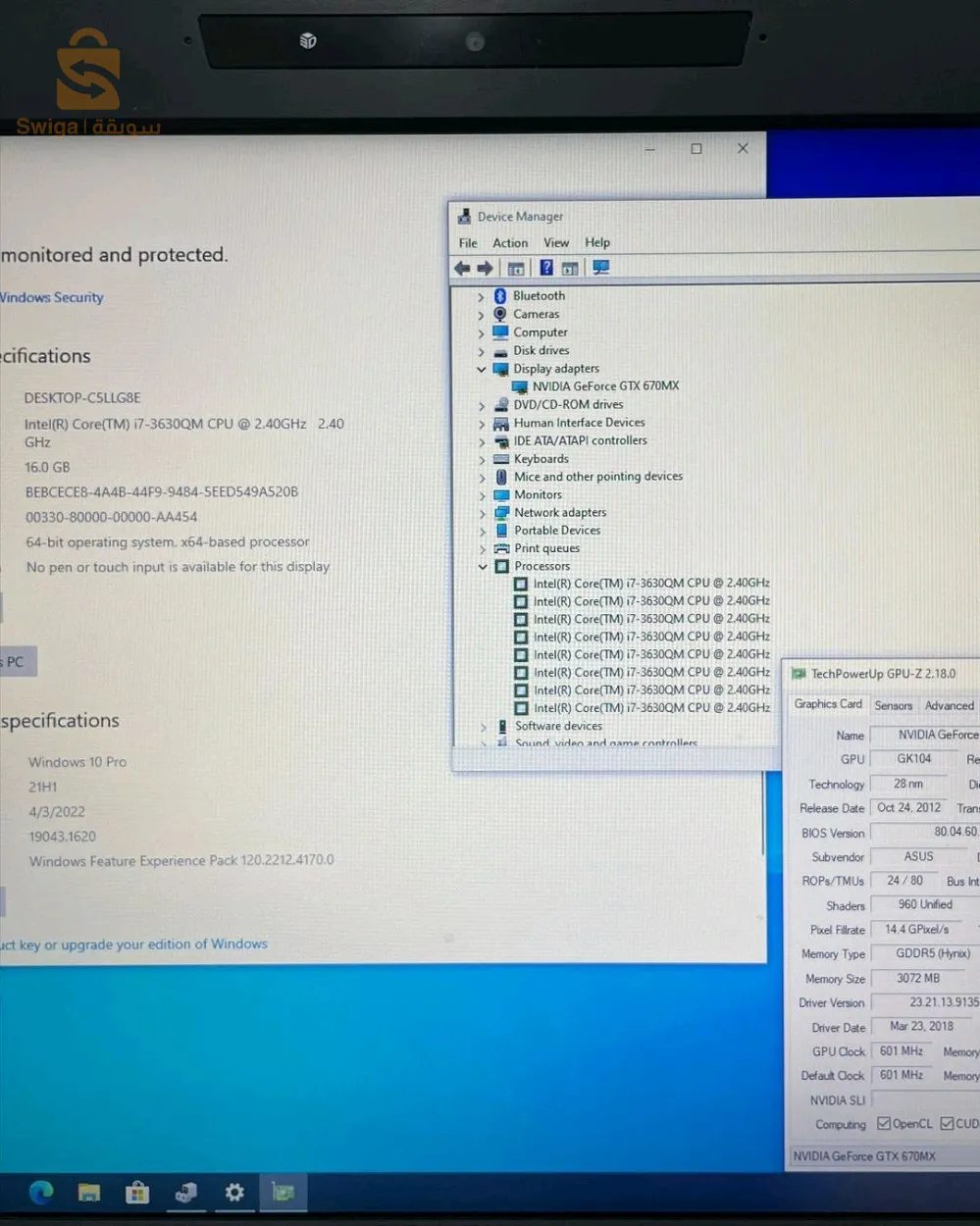Open Device Manager from its taskbar icon
Image resolution: width=980 pixels, height=1226 pixels.
[x=185, y=1192]
